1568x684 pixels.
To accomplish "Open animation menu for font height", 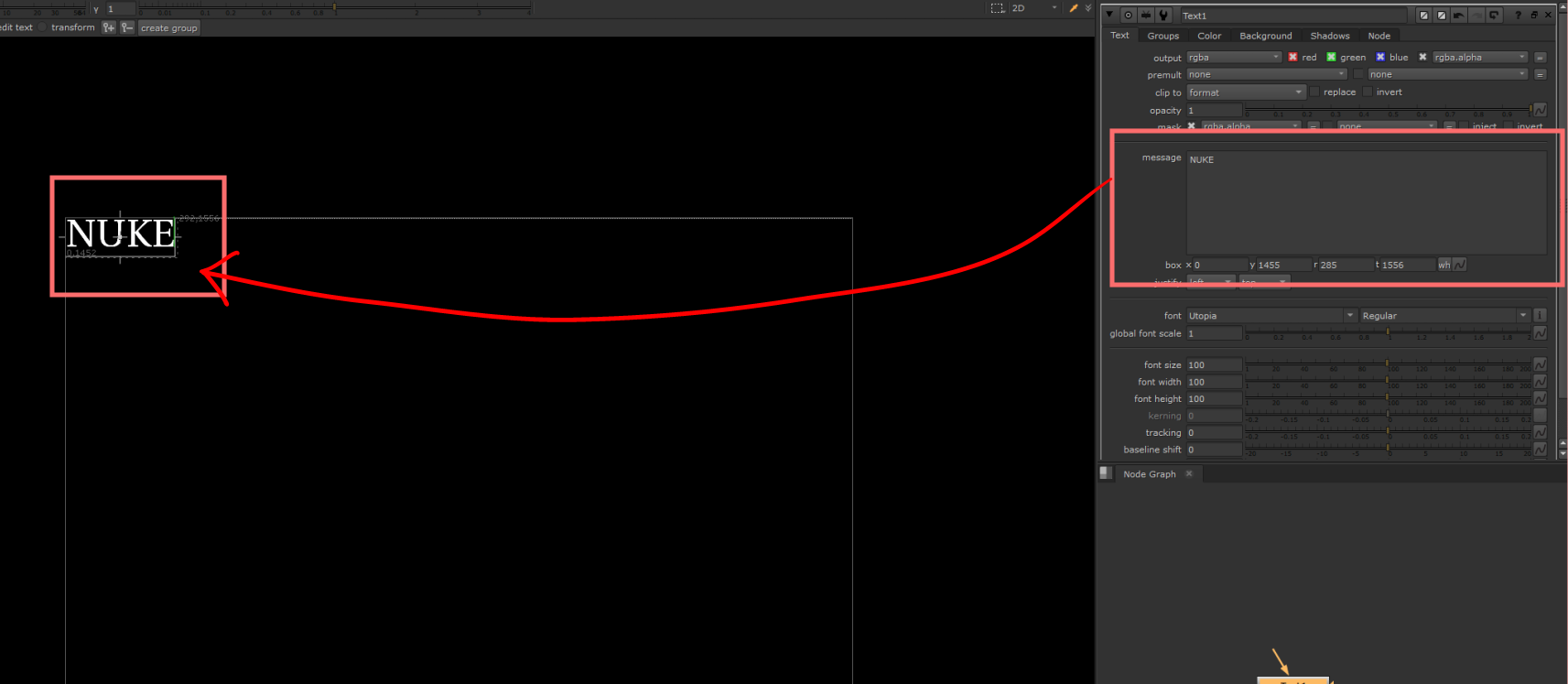I will [x=1540, y=398].
